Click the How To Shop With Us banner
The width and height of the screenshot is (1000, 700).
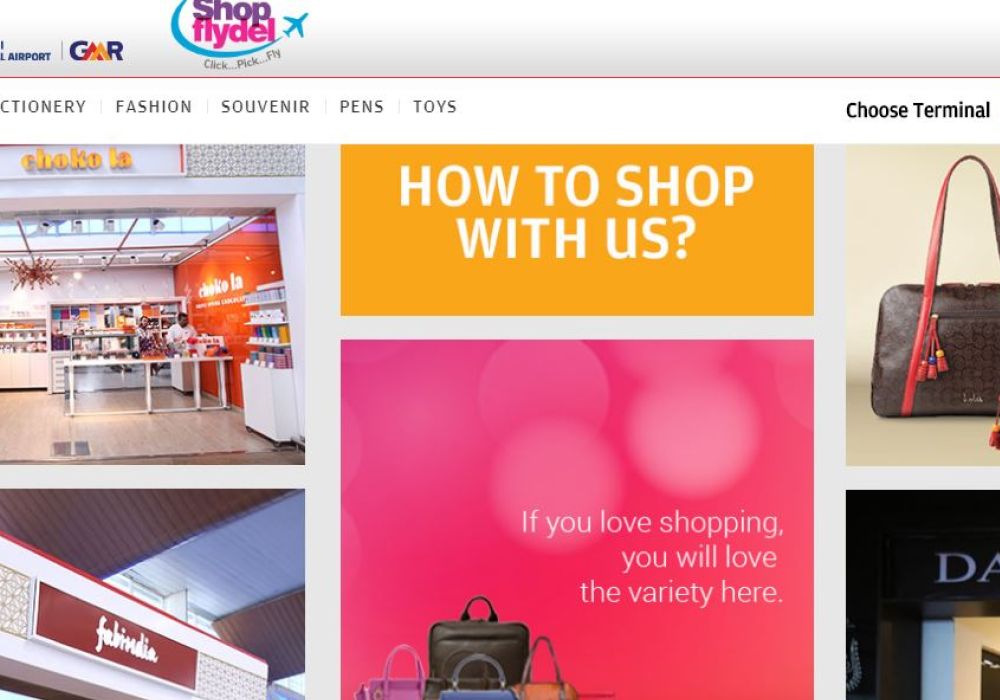pyautogui.click(x=577, y=230)
